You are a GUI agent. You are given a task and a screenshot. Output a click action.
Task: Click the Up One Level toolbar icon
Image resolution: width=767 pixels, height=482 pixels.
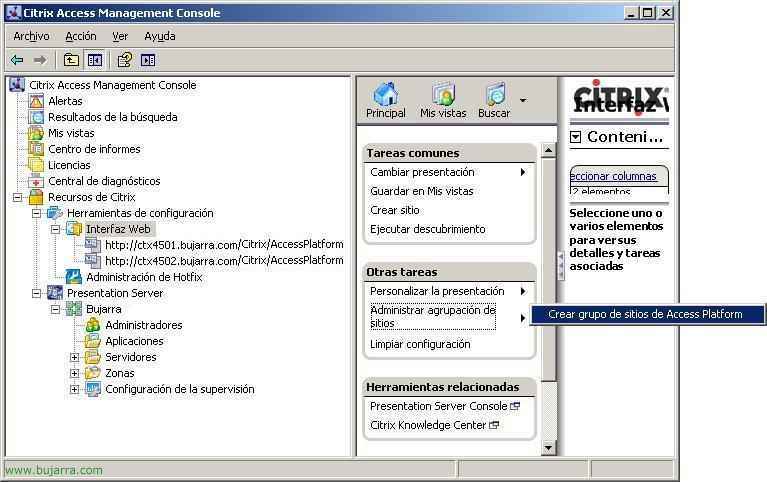[x=71, y=60]
